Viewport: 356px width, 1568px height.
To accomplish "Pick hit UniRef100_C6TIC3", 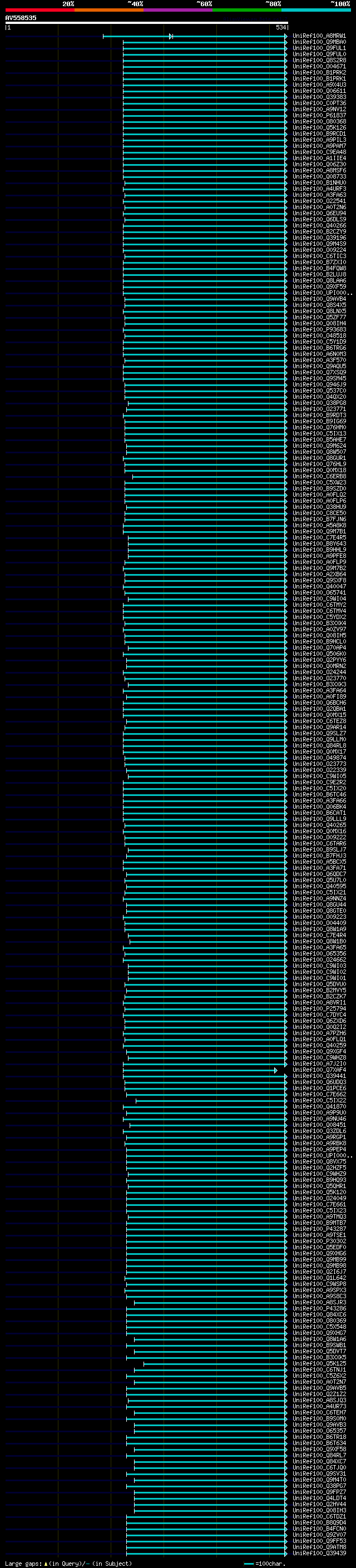I will (x=319, y=256).
